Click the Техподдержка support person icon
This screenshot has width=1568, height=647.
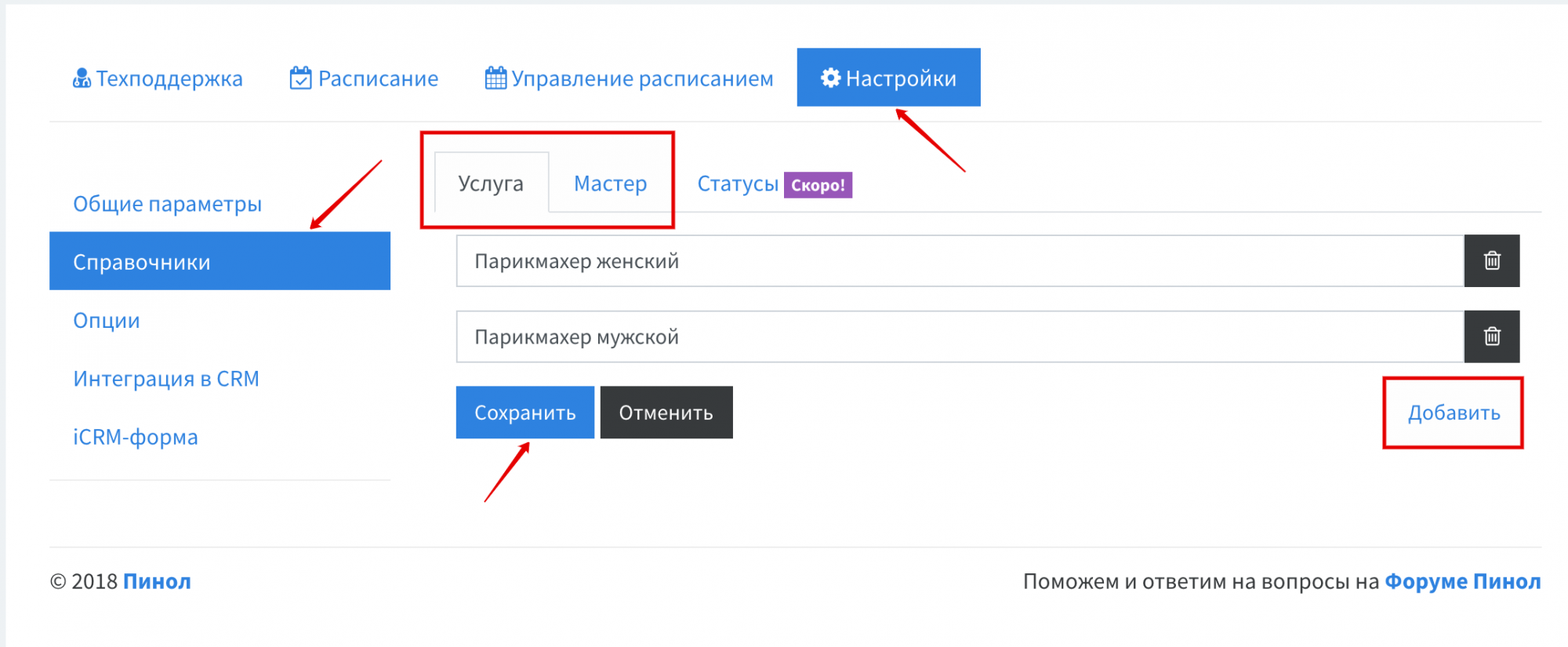click(82, 78)
